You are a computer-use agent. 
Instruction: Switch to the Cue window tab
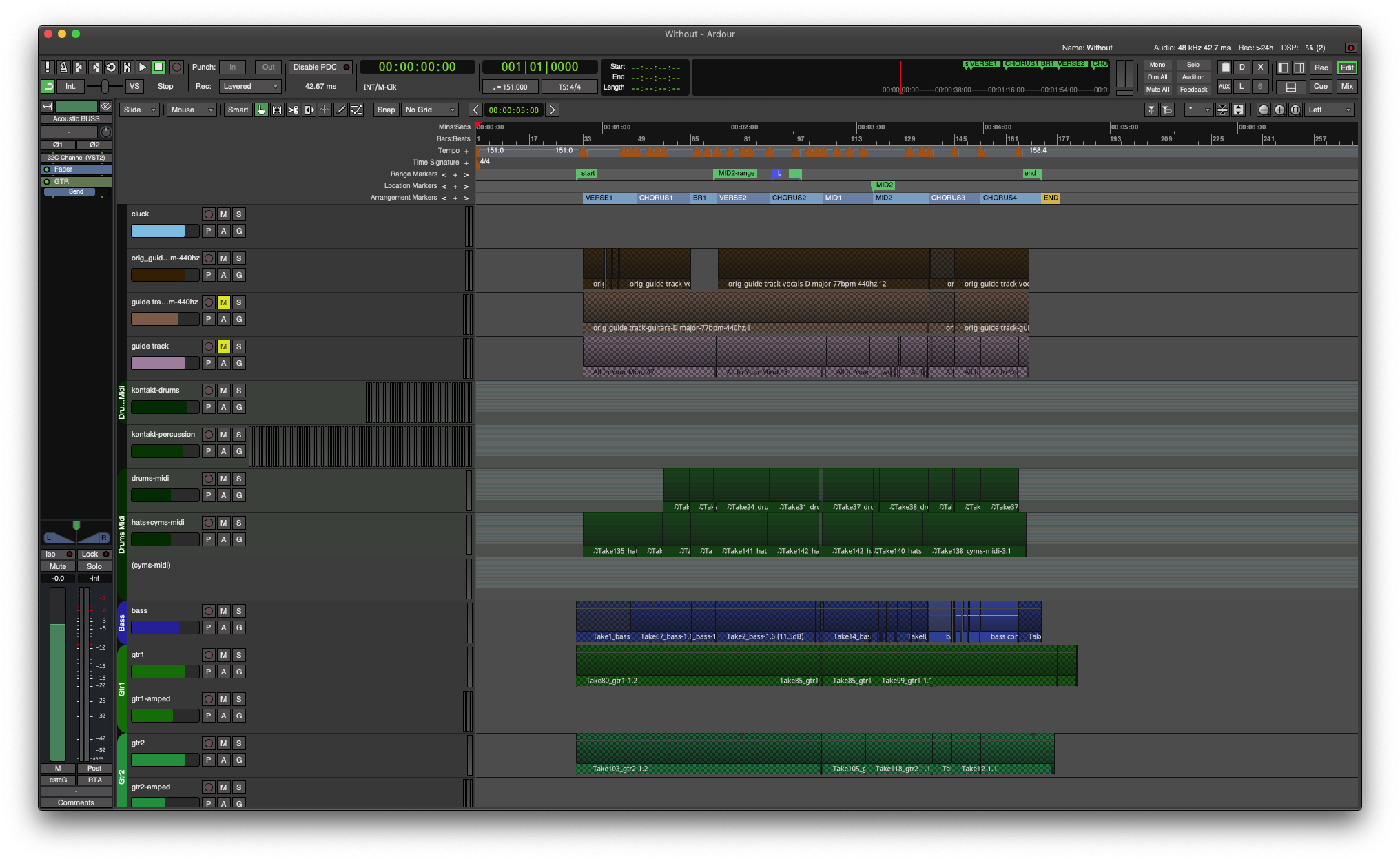tap(1320, 86)
